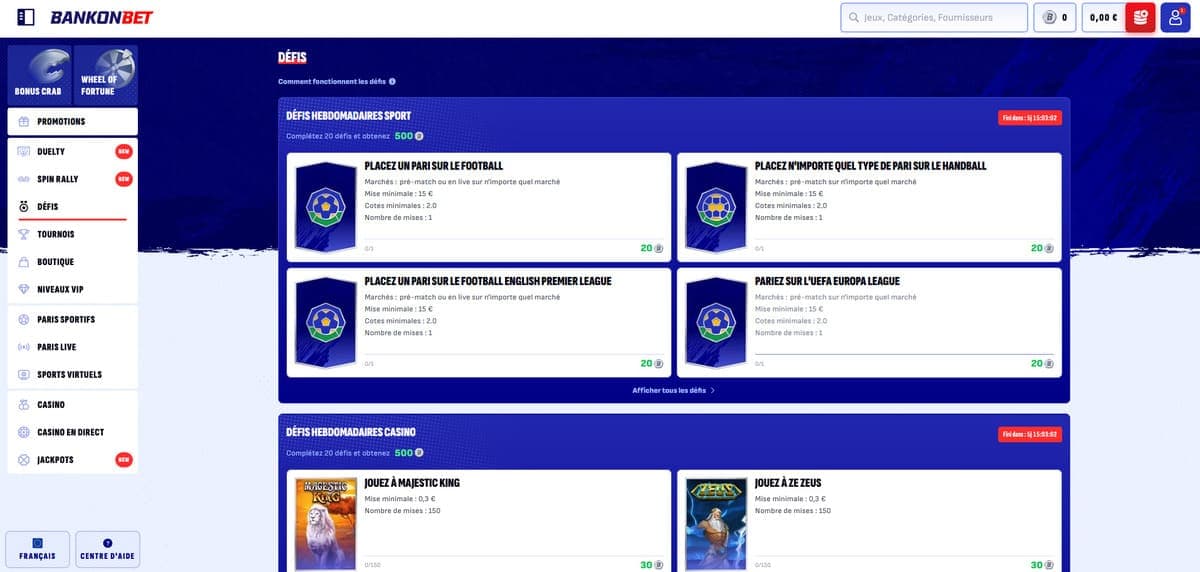The image size is (1200, 572).
Task: Click the Tournois trophy icon
Action: point(24,234)
